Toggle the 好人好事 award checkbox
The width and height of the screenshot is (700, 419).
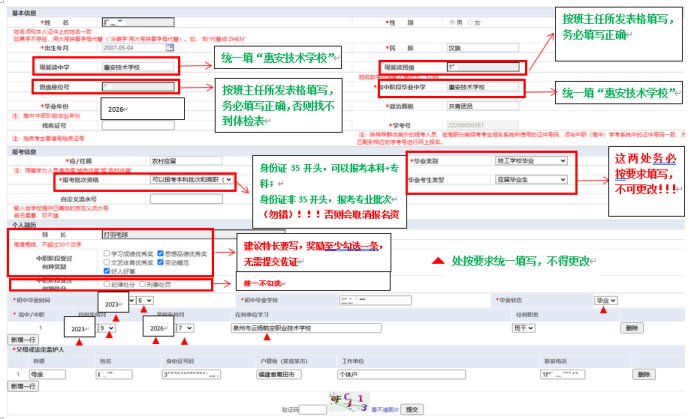click(105, 270)
